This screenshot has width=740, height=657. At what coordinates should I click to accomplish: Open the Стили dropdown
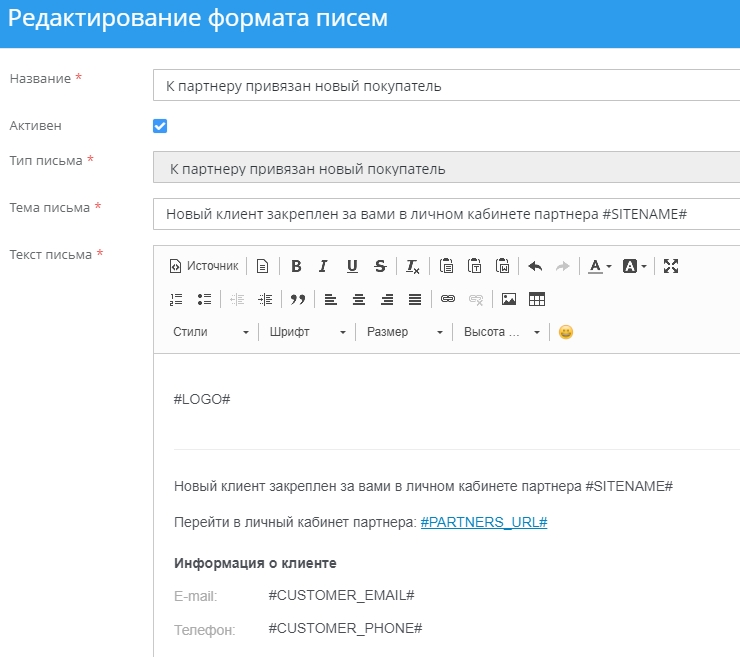210,332
